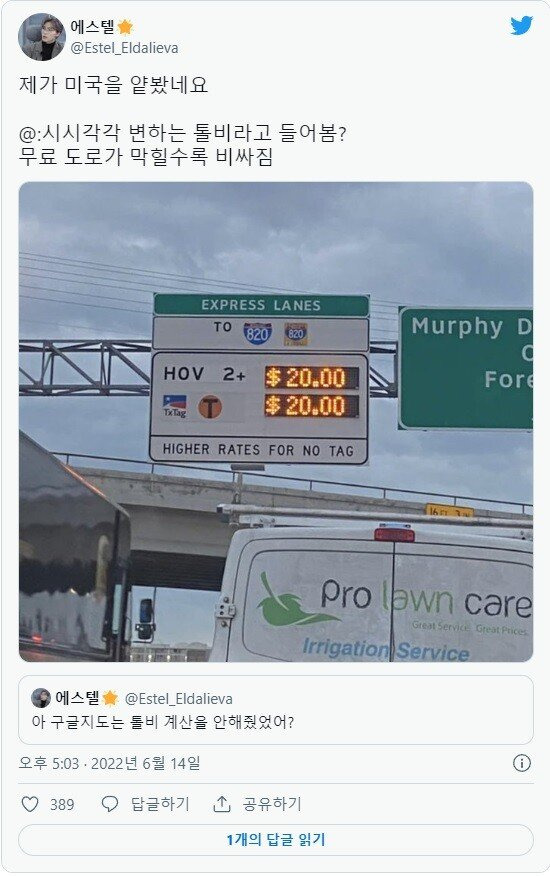The image size is (550, 876).
Task: Click the 답글하기 reply label
Action: click(160, 804)
